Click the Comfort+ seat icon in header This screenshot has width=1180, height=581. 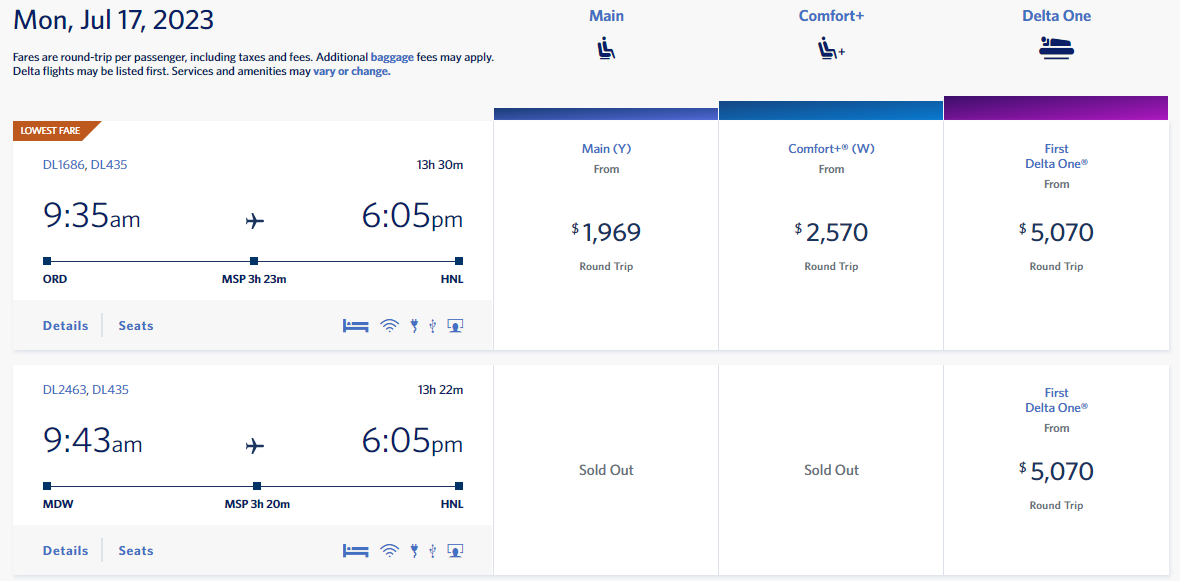(830, 46)
